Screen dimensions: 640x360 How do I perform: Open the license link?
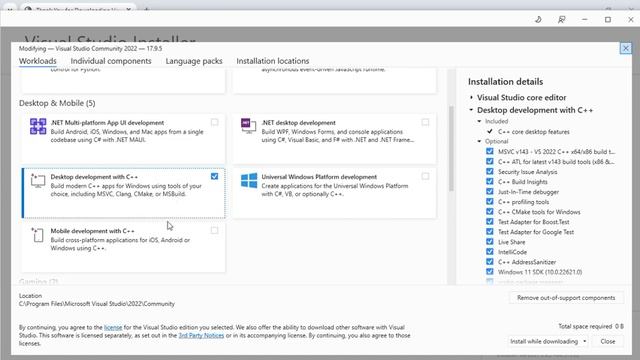coord(113,327)
